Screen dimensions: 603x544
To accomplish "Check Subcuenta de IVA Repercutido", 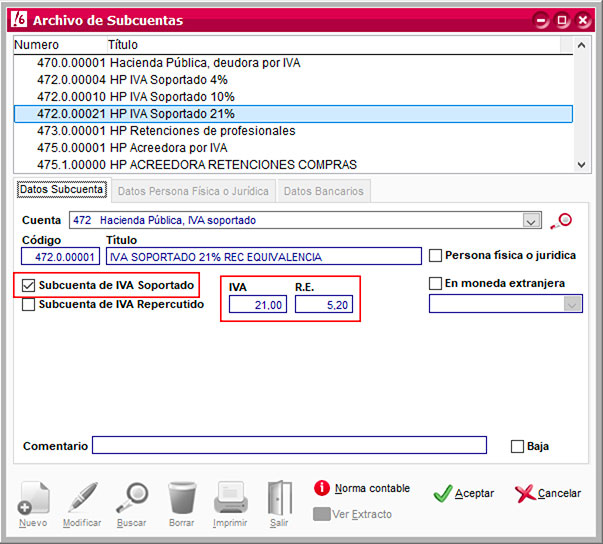I will [28, 304].
